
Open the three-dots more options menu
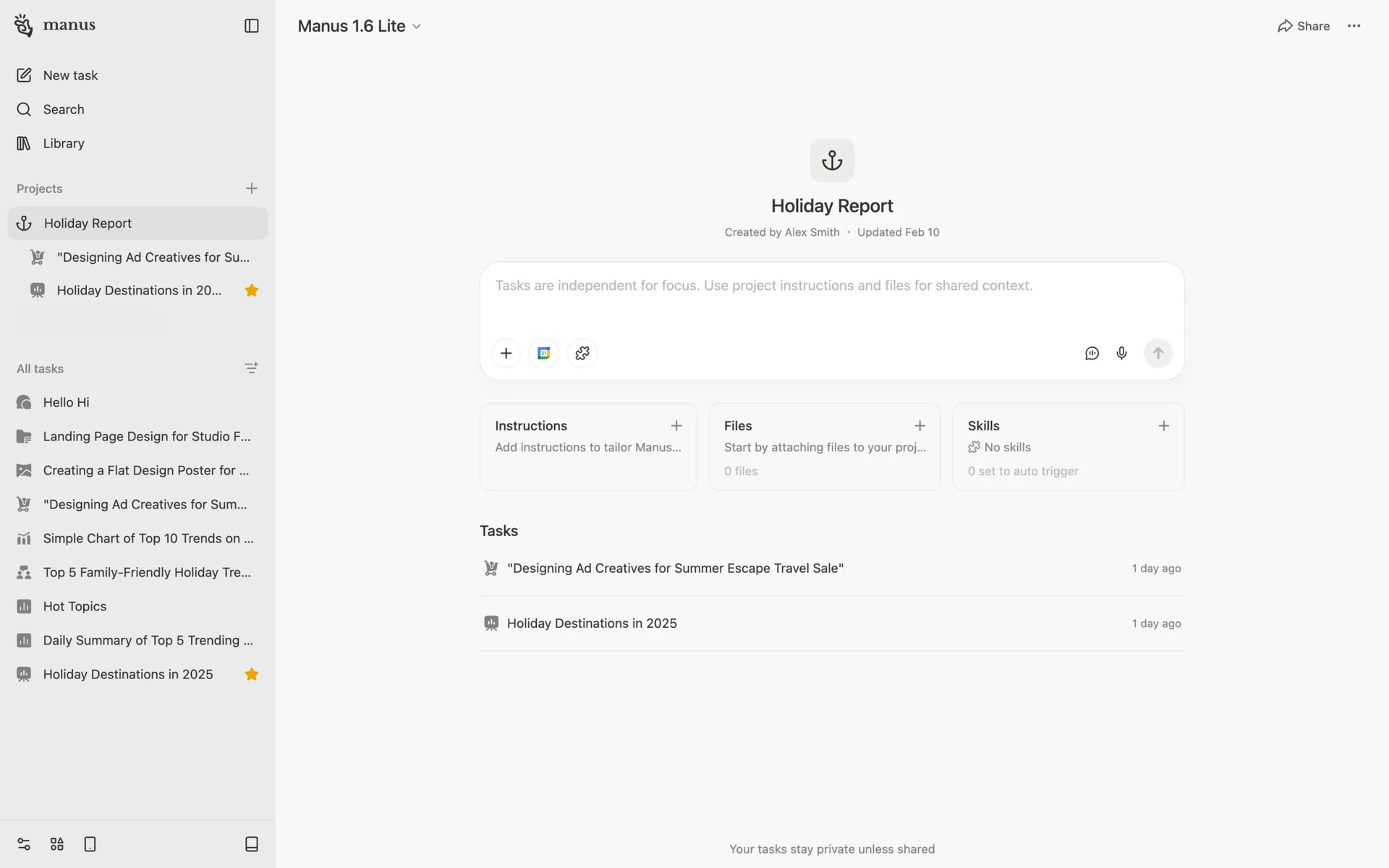coord(1354,26)
